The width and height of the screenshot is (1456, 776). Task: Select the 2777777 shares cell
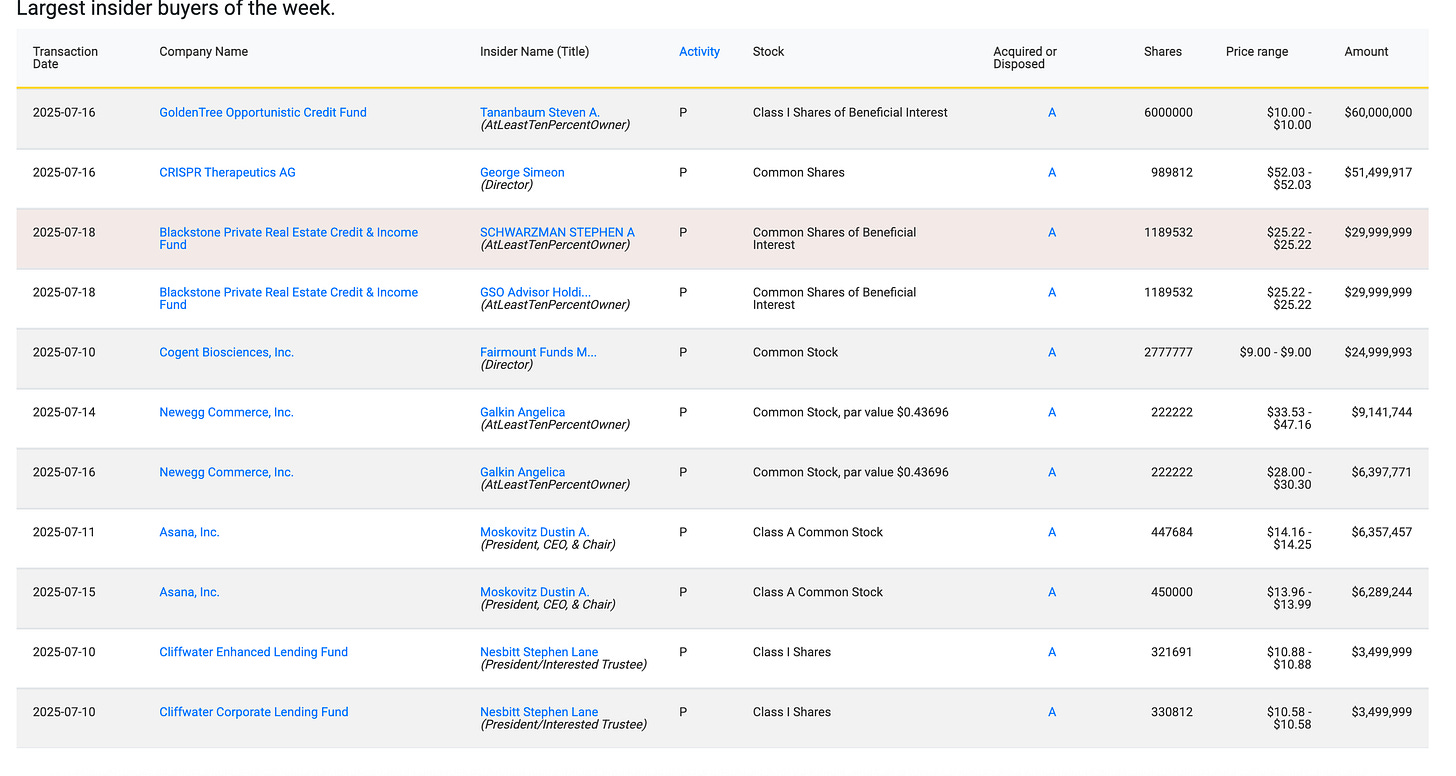(1168, 353)
